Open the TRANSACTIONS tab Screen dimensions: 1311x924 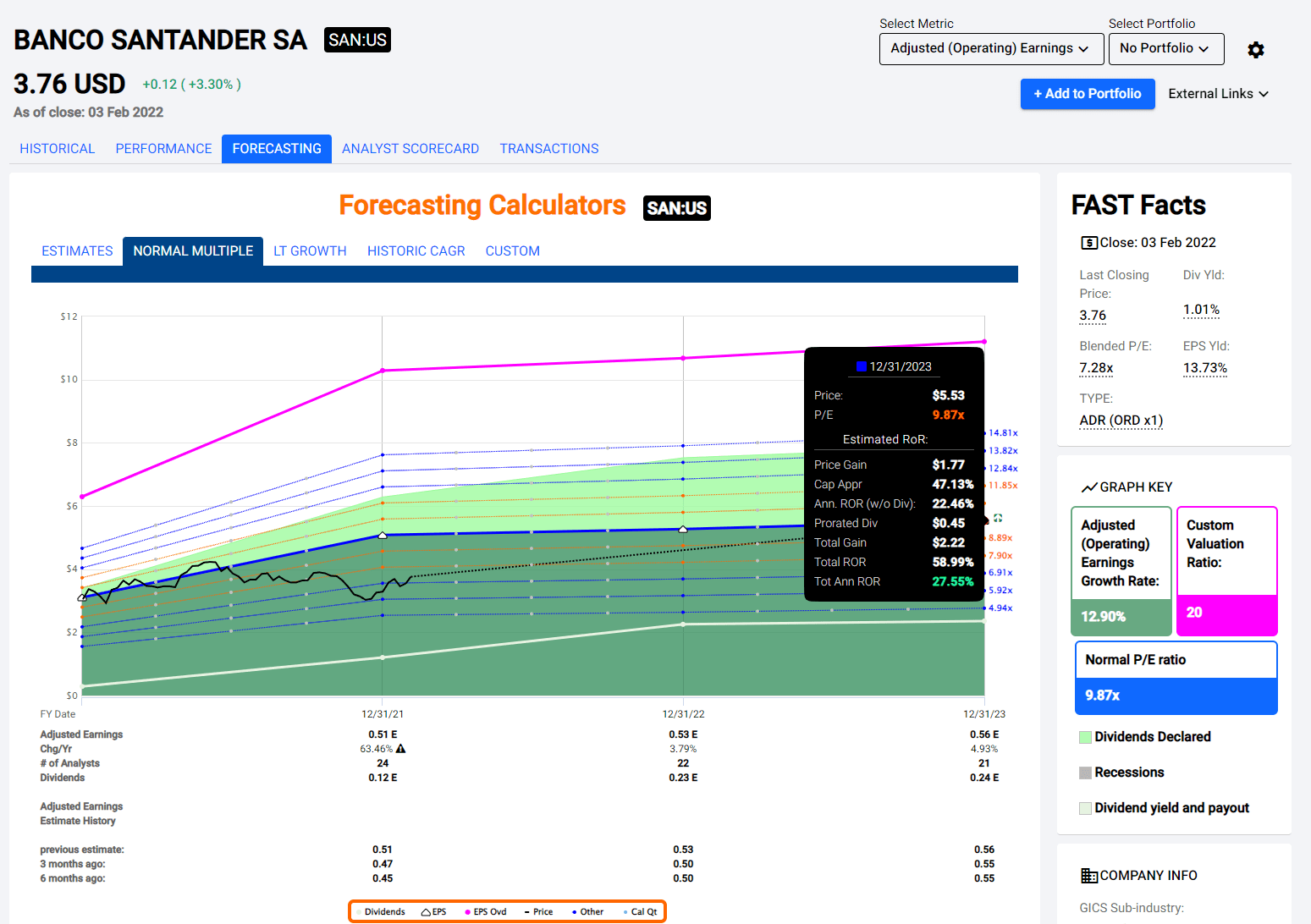[x=549, y=149]
